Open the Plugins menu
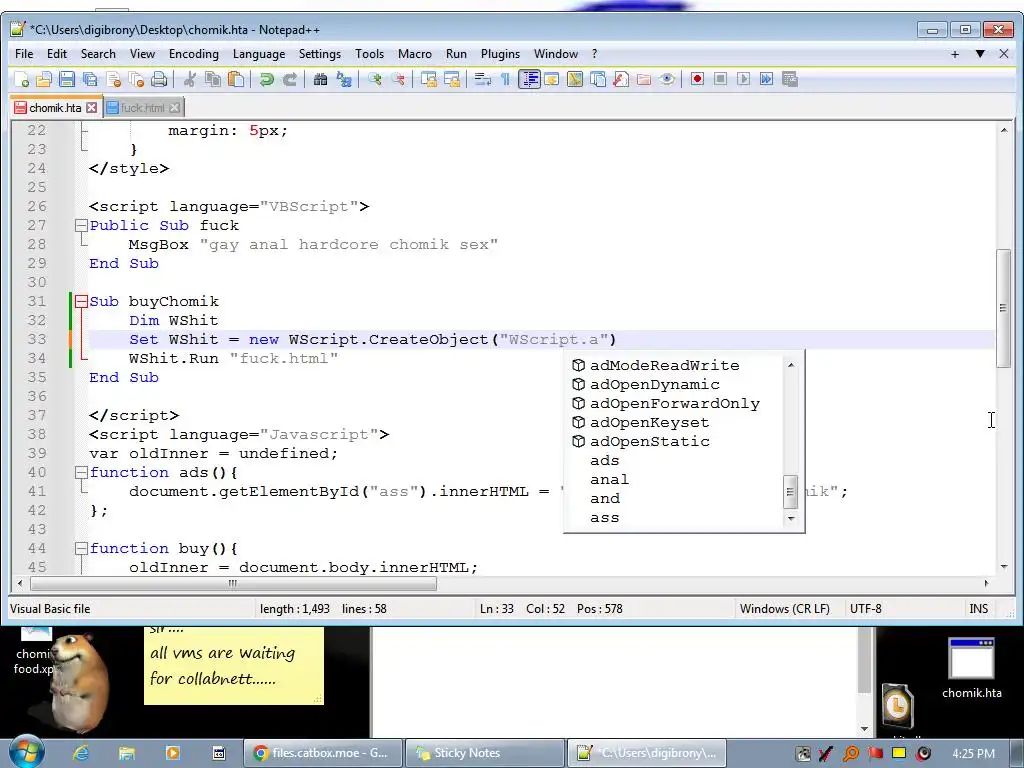The height and width of the screenshot is (768, 1024). tap(500, 54)
